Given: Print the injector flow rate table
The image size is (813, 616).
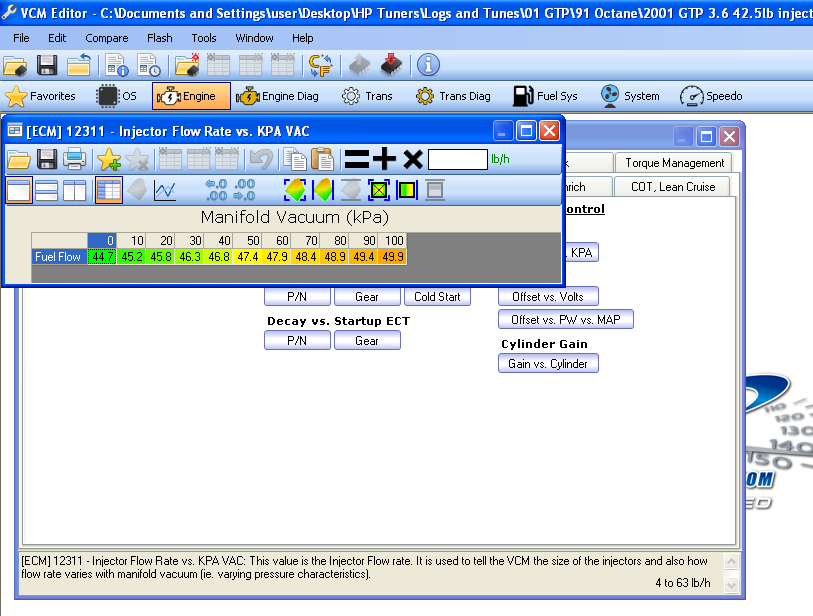Looking at the screenshot, I should click(x=74, y=159).
